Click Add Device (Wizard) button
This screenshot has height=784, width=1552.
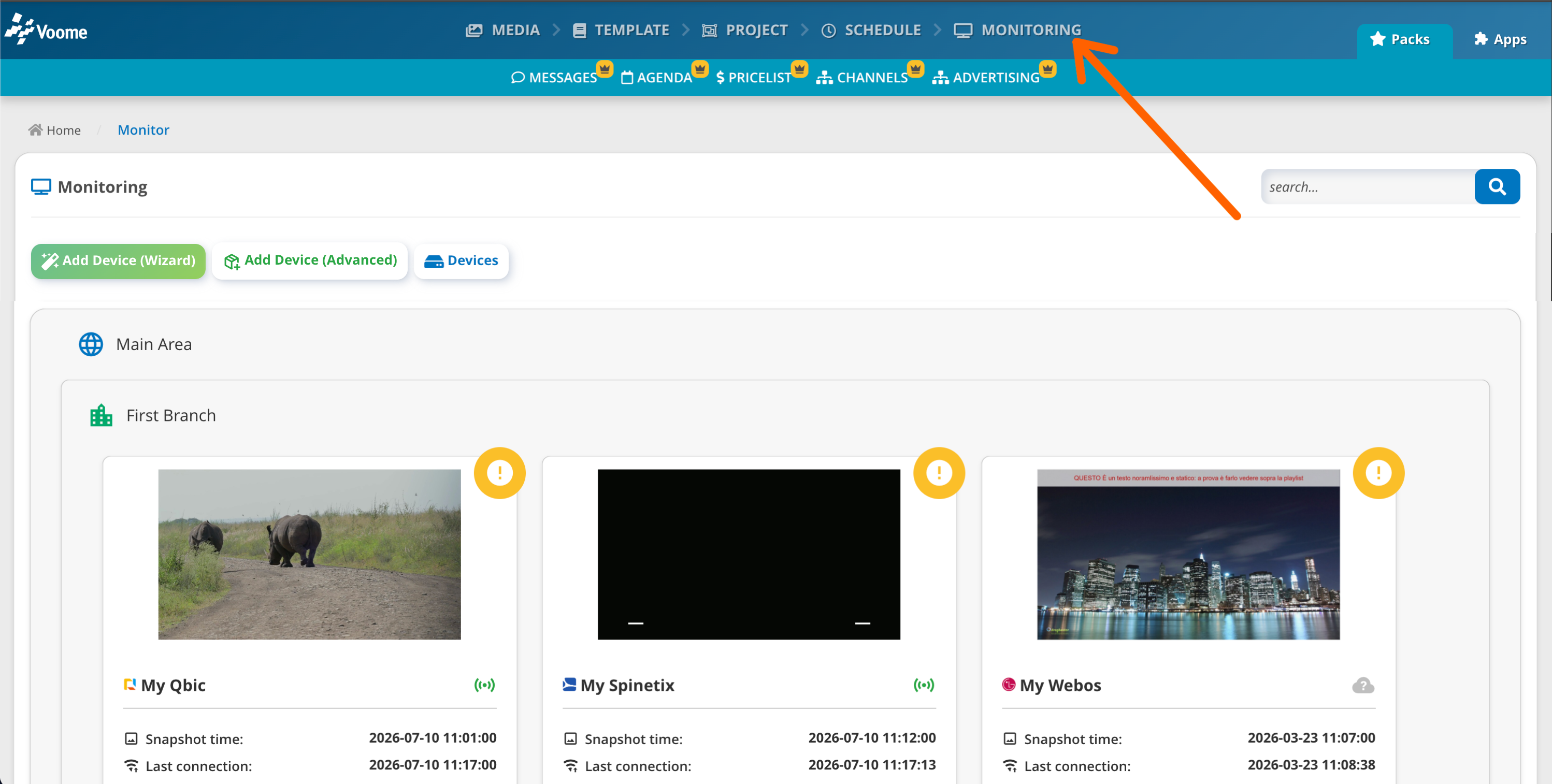(118, 261)
